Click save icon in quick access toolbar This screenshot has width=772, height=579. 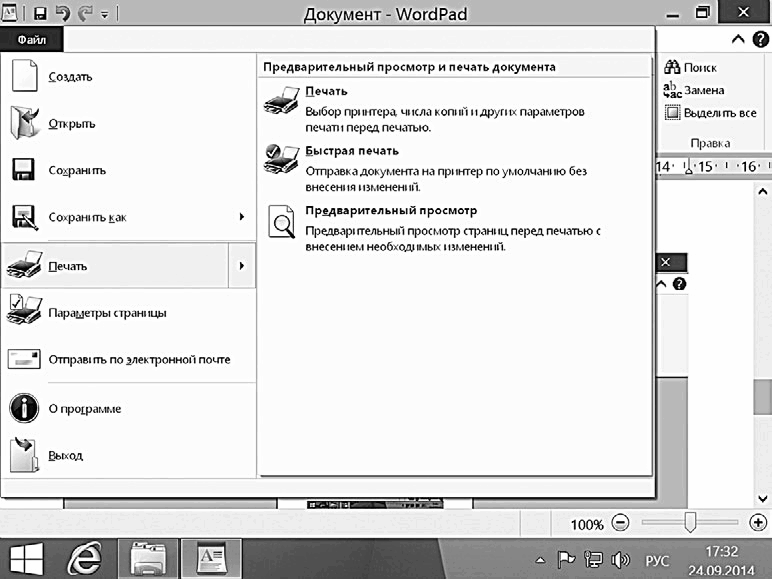click(40, 13)
